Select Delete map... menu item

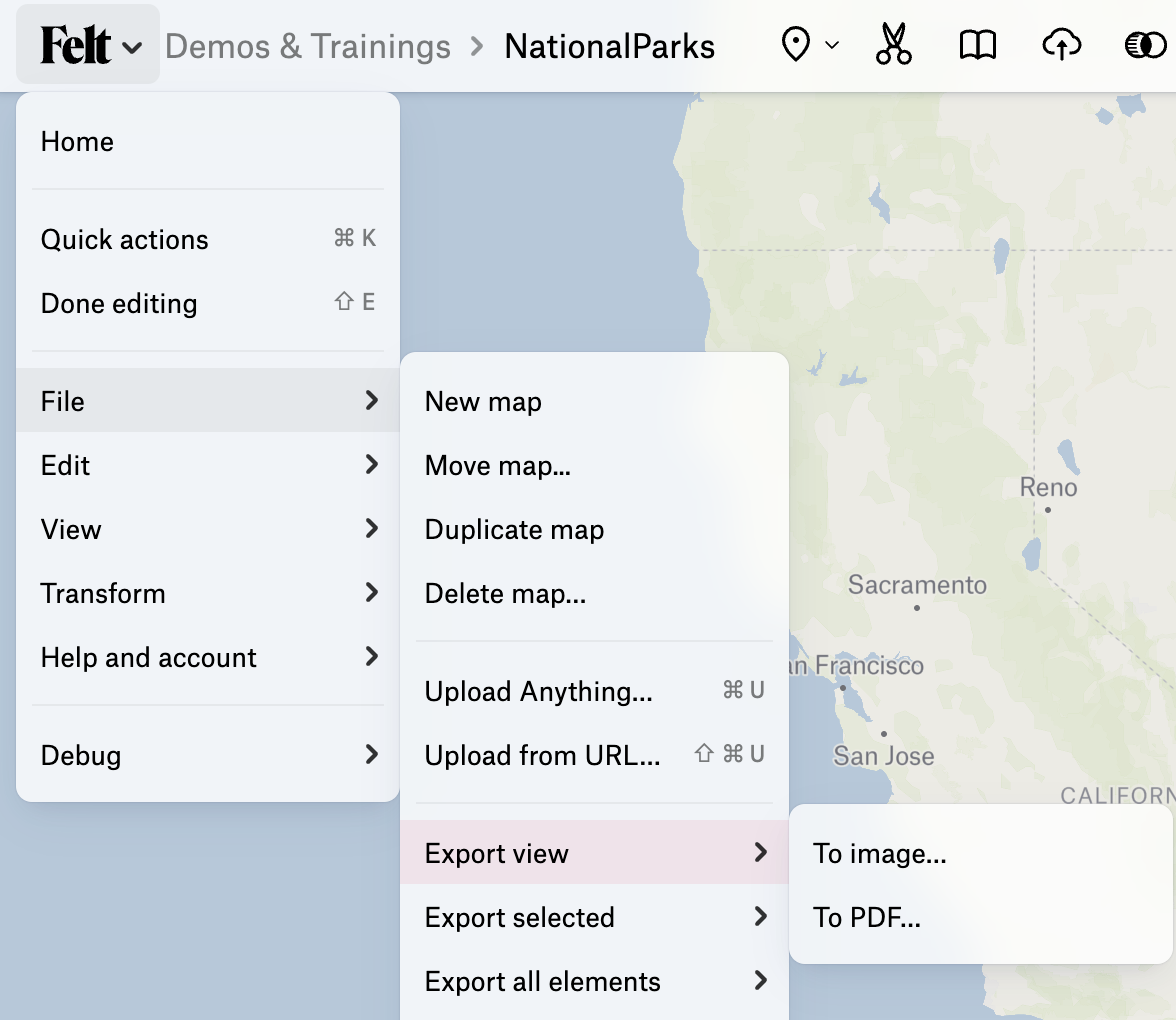pyautogui.click(x=505, y=593)
